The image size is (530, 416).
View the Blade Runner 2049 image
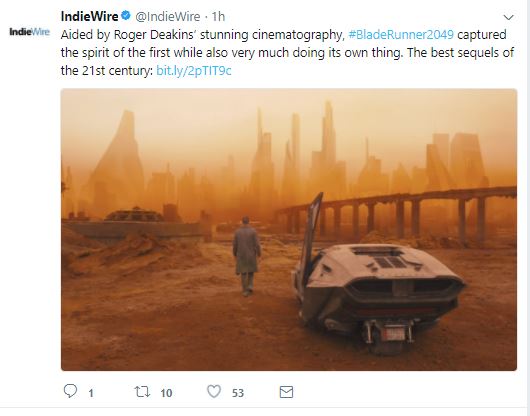[x=289, y=229]
